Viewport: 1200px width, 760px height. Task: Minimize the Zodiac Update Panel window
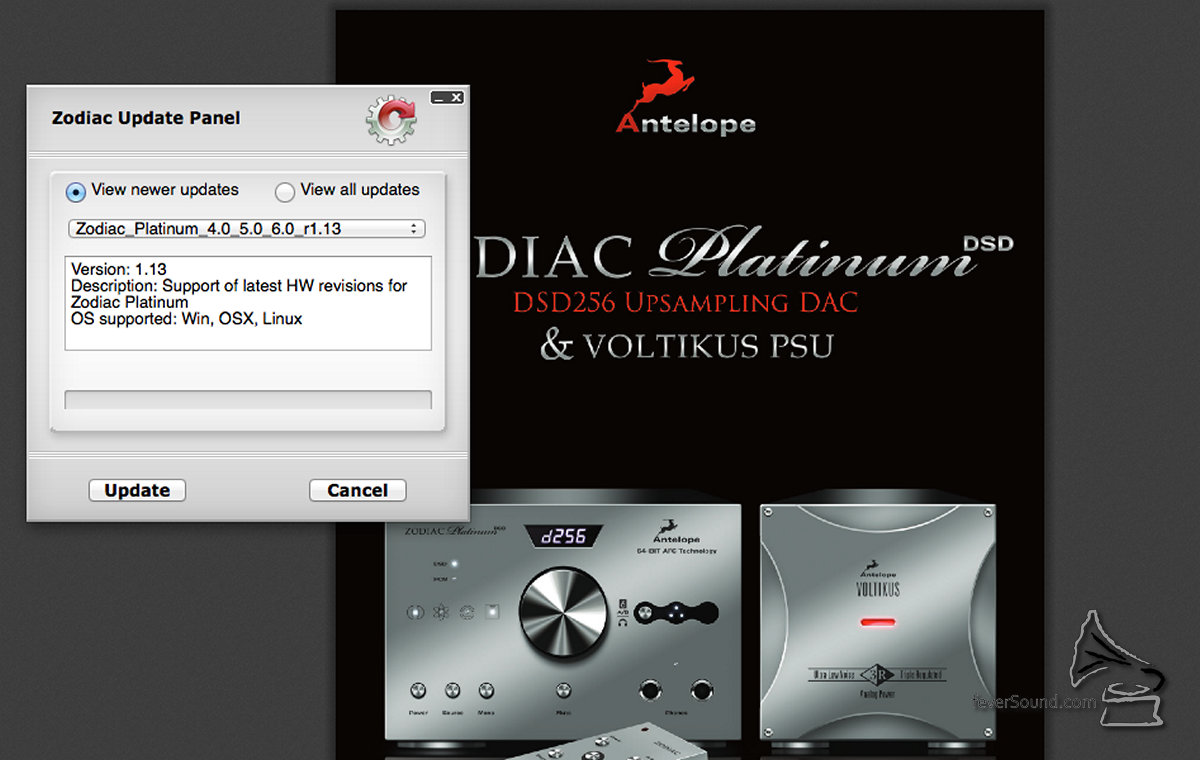(439, 97)
